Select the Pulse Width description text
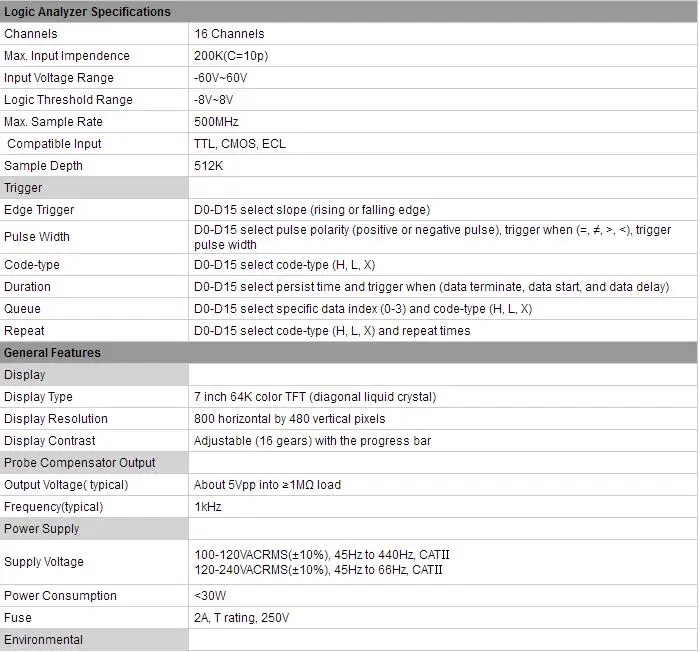 click(x=433, y=237)
